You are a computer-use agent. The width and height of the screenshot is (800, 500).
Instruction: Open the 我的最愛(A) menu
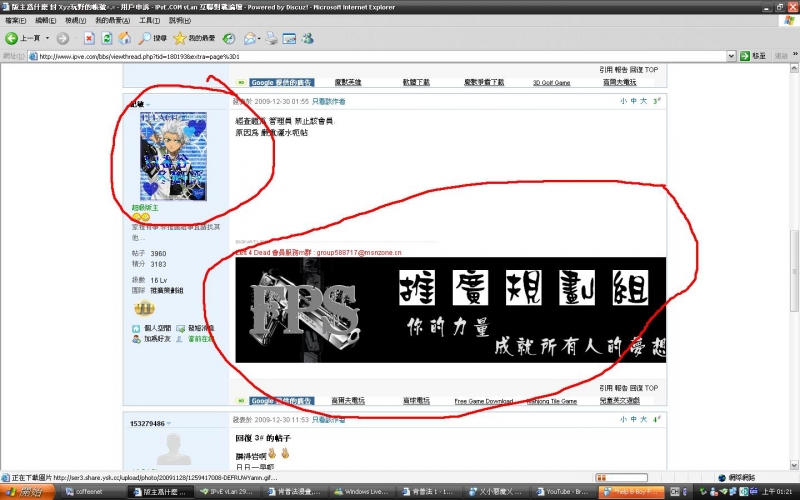(112, 20)
